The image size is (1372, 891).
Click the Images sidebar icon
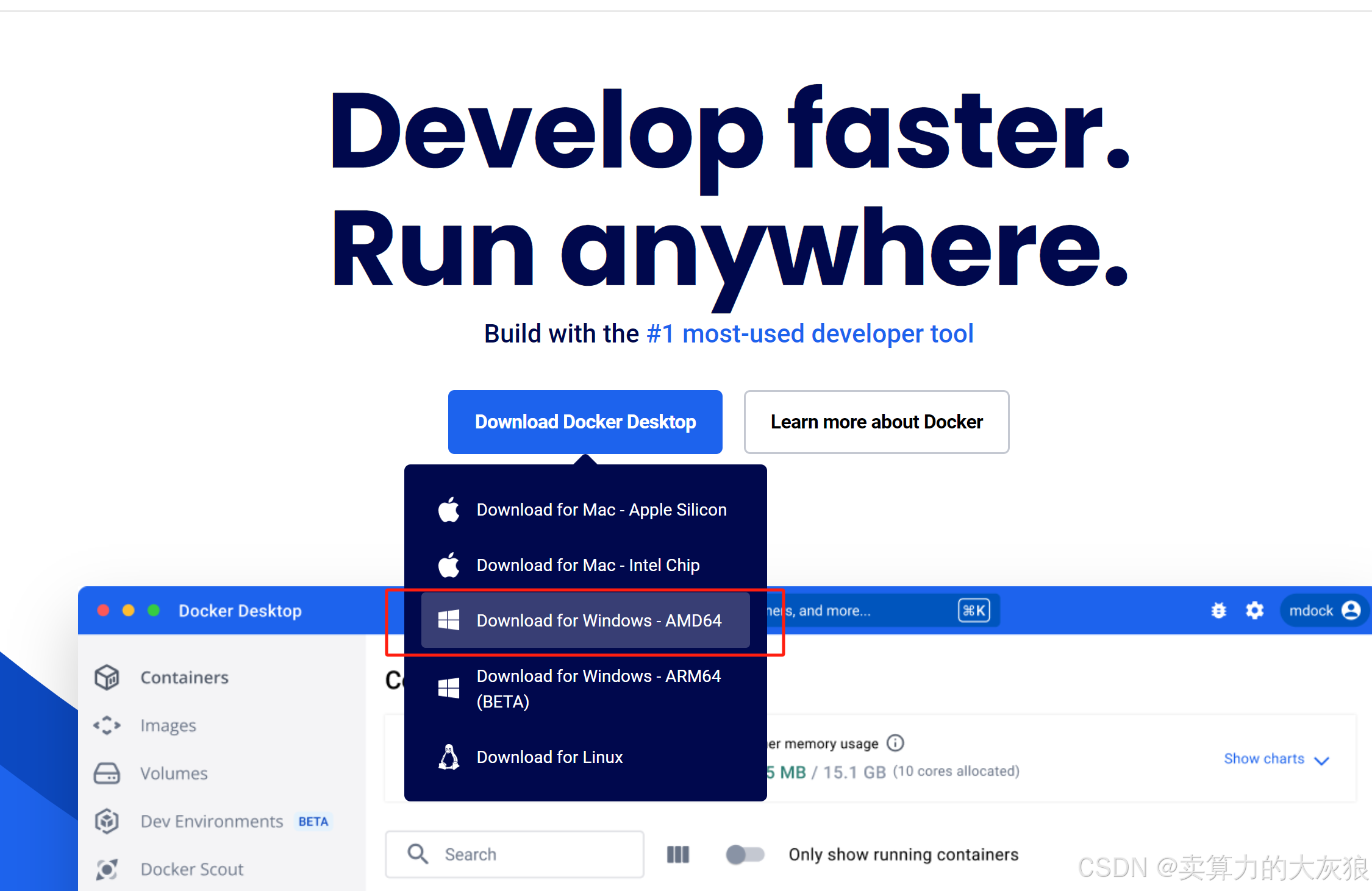click(x=107, y=725)
